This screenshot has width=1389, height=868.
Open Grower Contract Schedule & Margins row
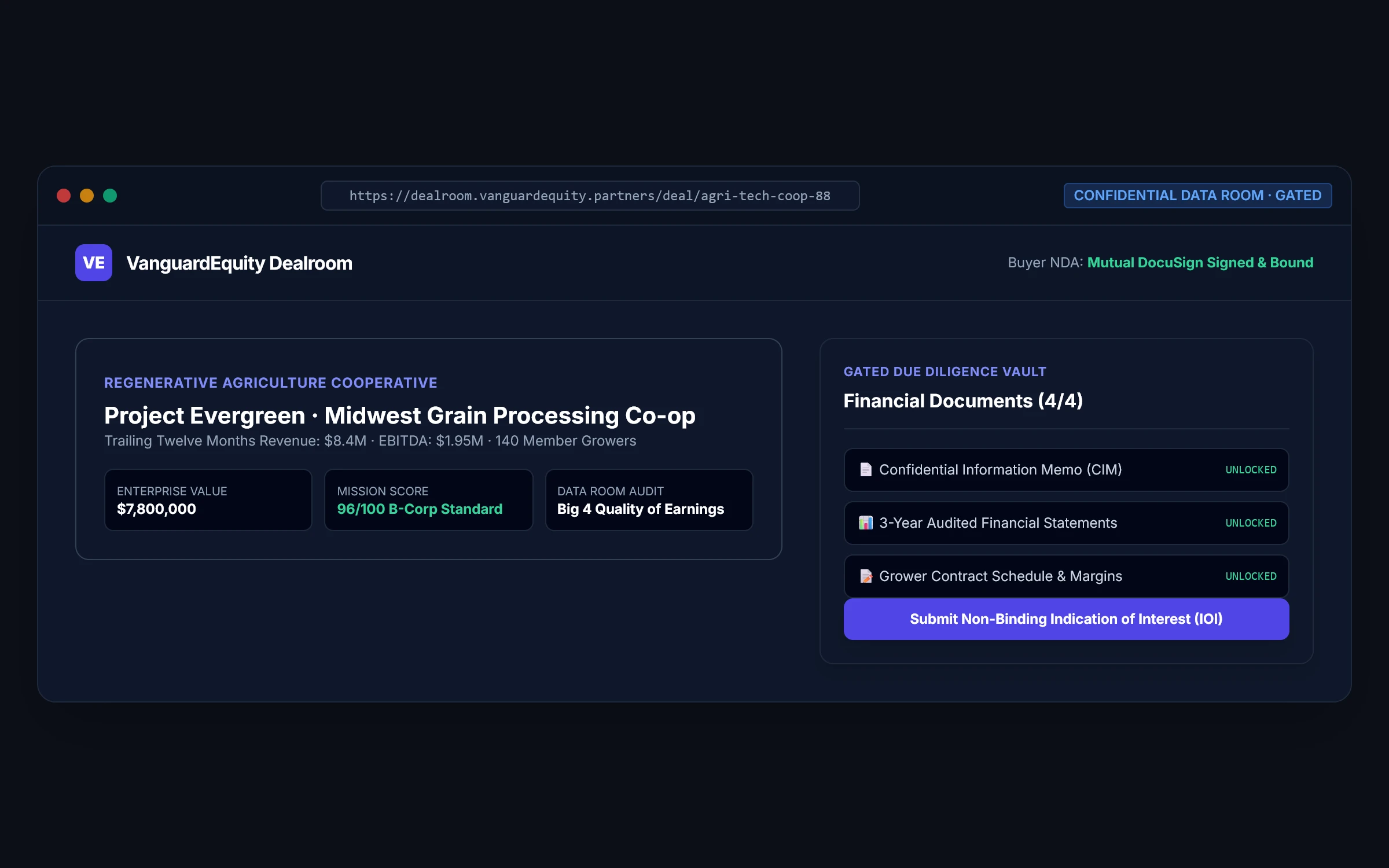[x=1066, y=576]
